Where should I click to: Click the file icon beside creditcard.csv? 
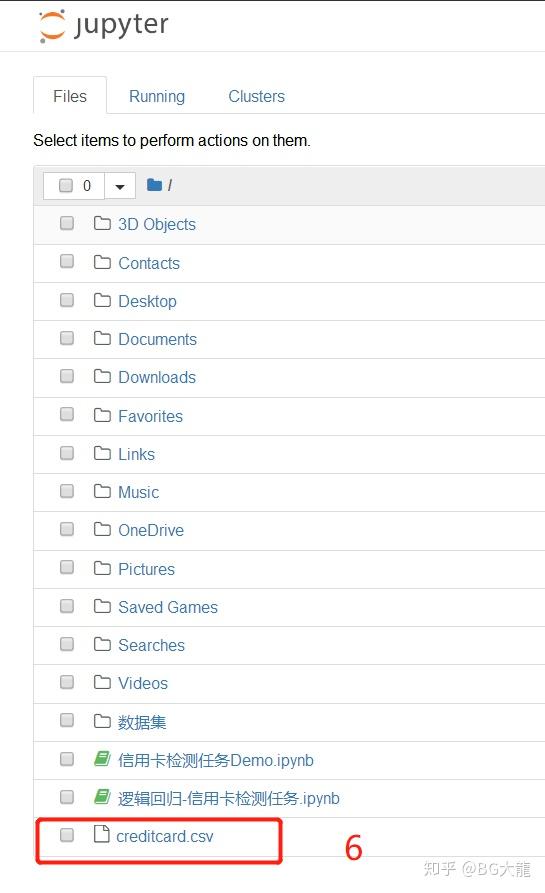101,834
